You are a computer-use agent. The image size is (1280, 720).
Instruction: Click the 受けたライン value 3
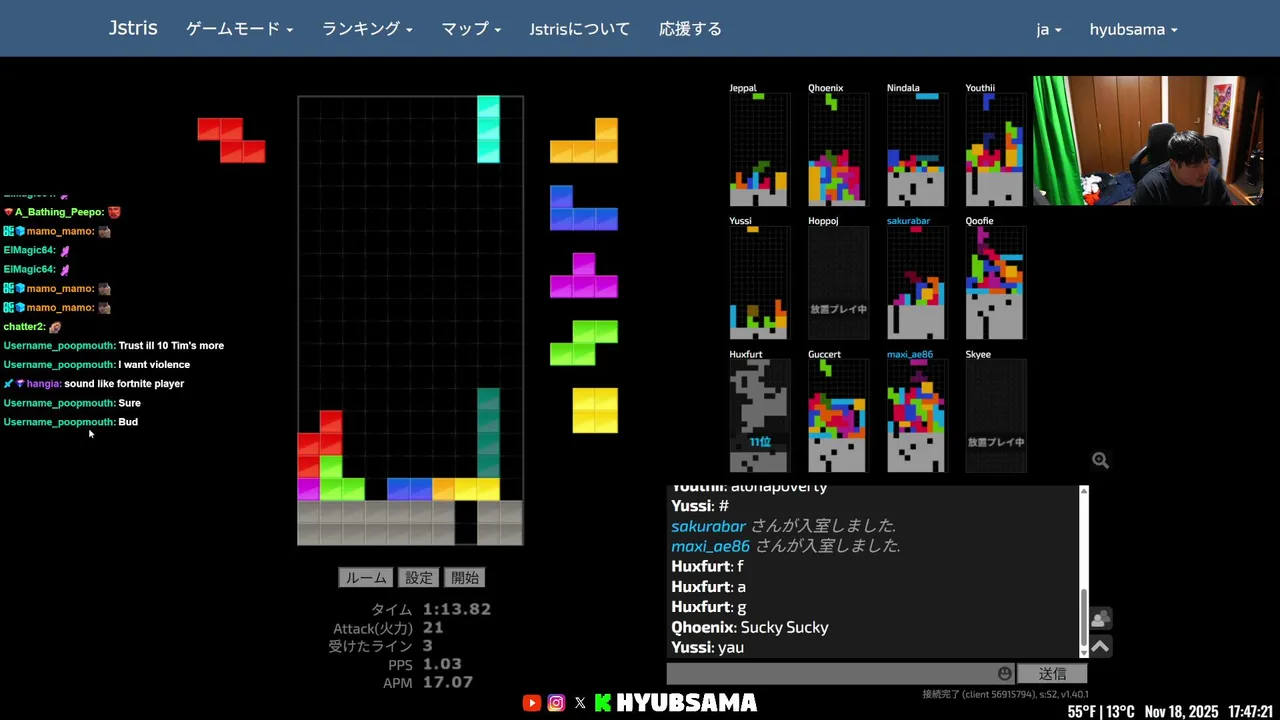pyautogui.click(x=427, y=646)
